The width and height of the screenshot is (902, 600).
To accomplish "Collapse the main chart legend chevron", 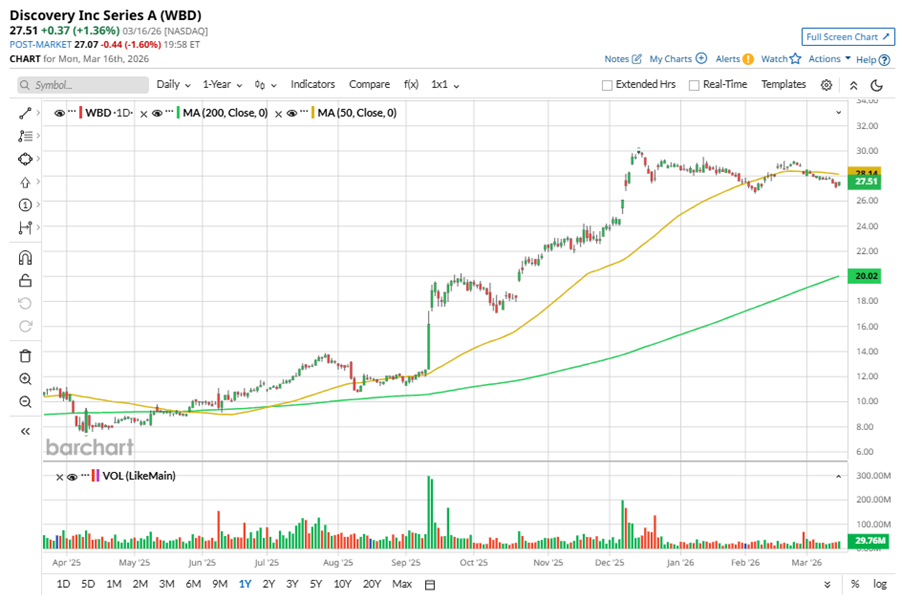I will pos(838,113).
